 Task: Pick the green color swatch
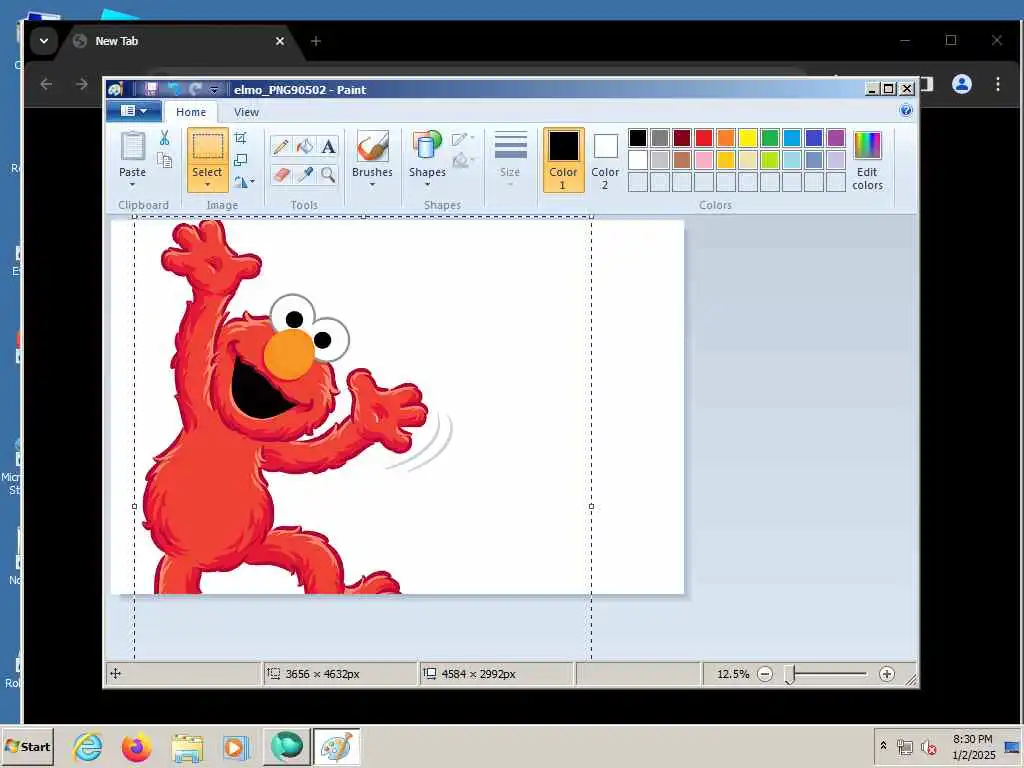[770, 138]
